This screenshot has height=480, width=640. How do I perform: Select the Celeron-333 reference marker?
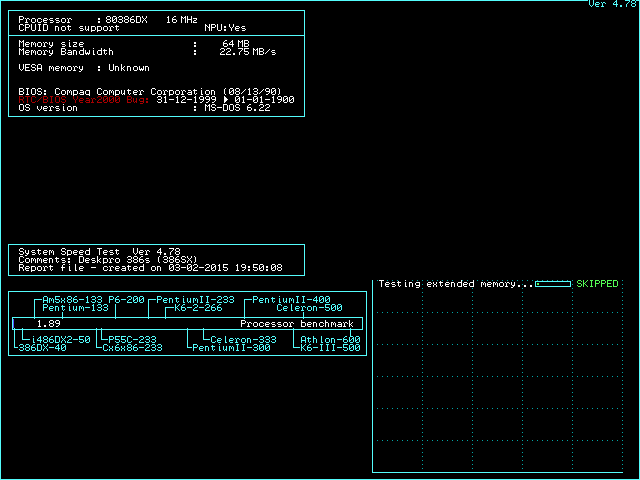coord(243,340)
